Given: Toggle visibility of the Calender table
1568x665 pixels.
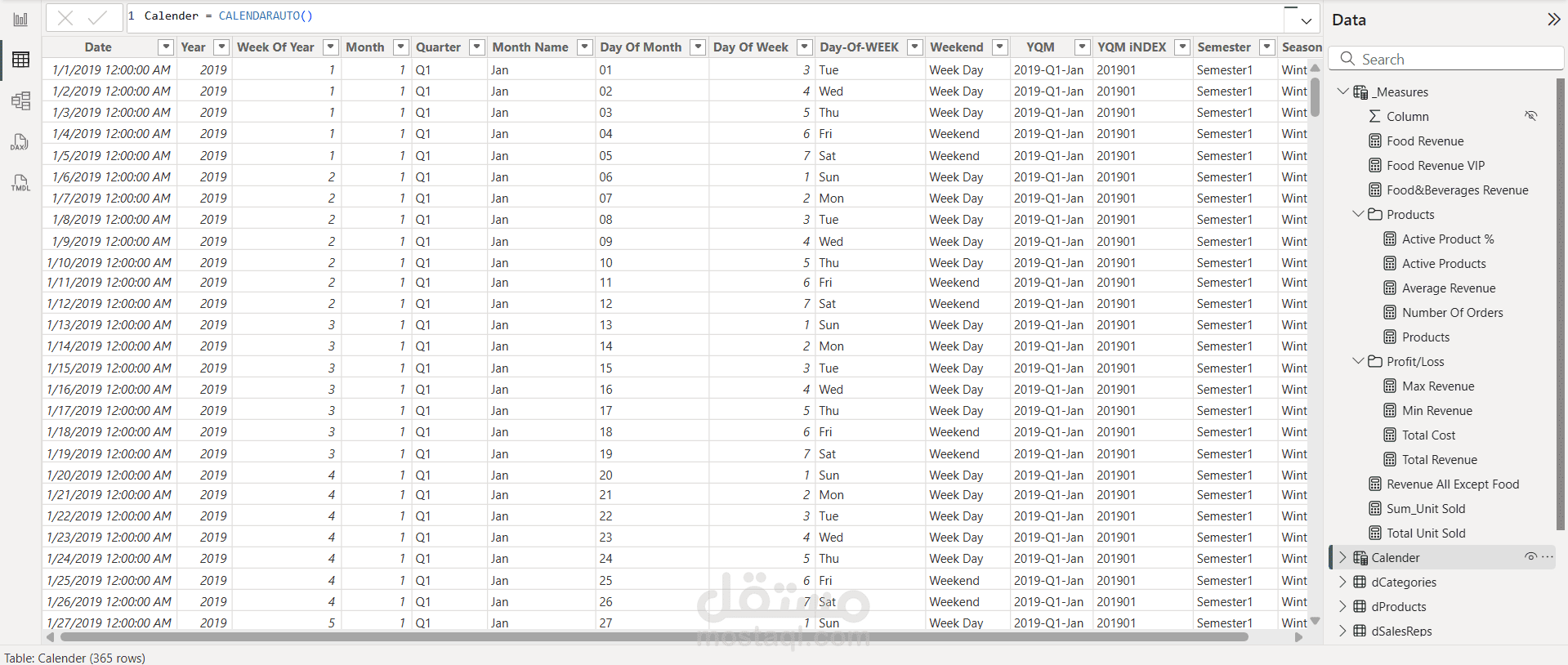Looking at the screenshot, I should [1530, 557].
